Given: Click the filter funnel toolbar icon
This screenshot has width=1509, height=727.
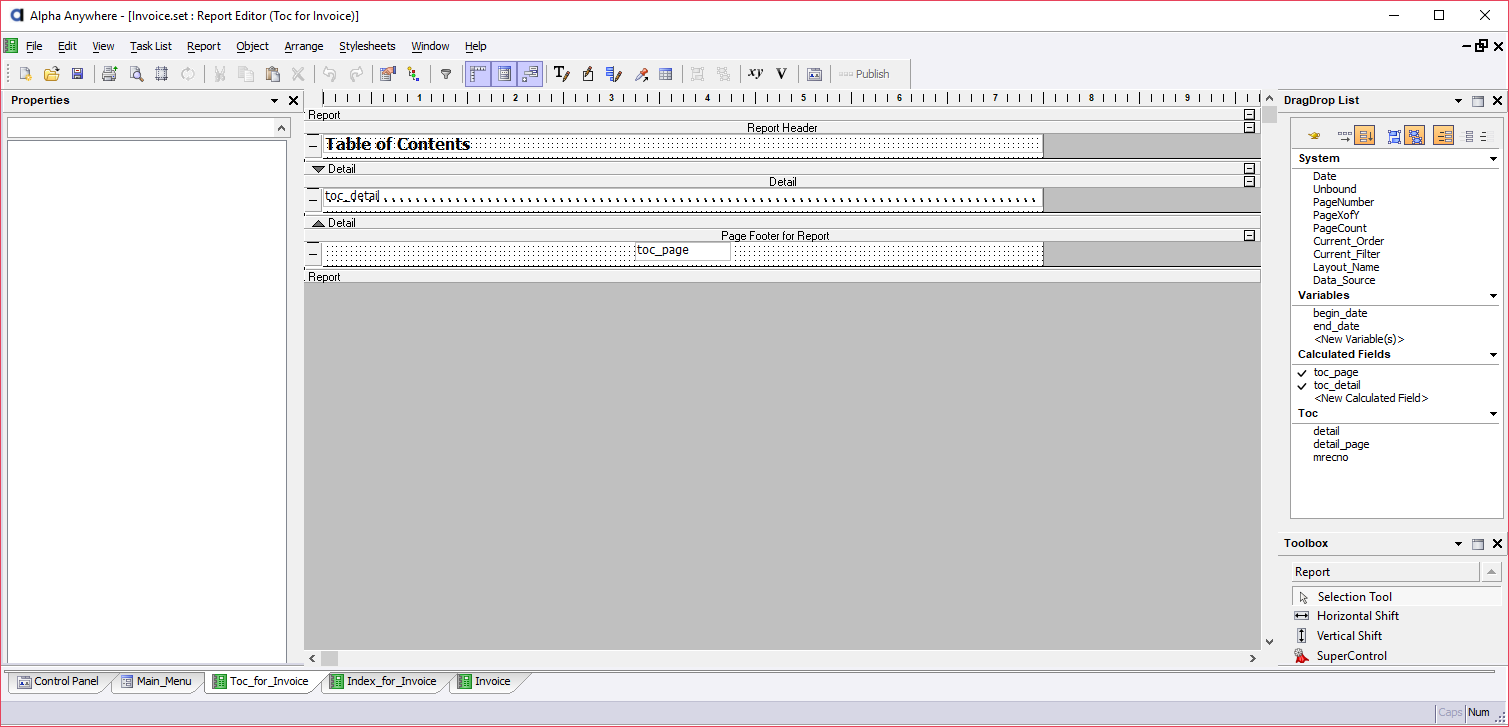Looking at the screenshot, I should (x=446, y=74).
